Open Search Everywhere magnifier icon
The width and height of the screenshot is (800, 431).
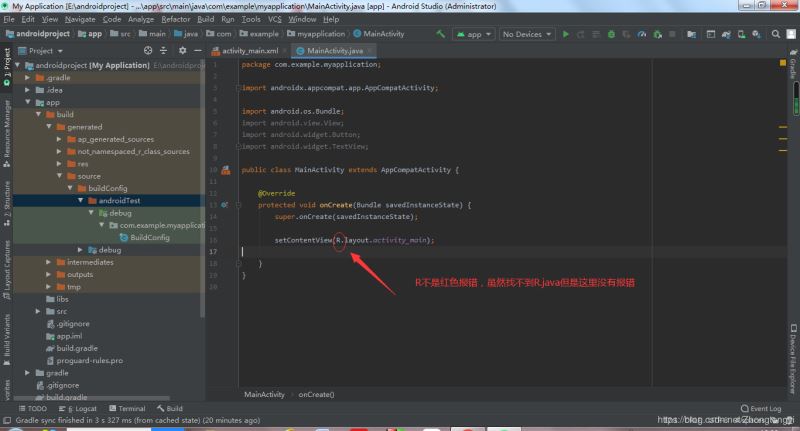(777, 34)
